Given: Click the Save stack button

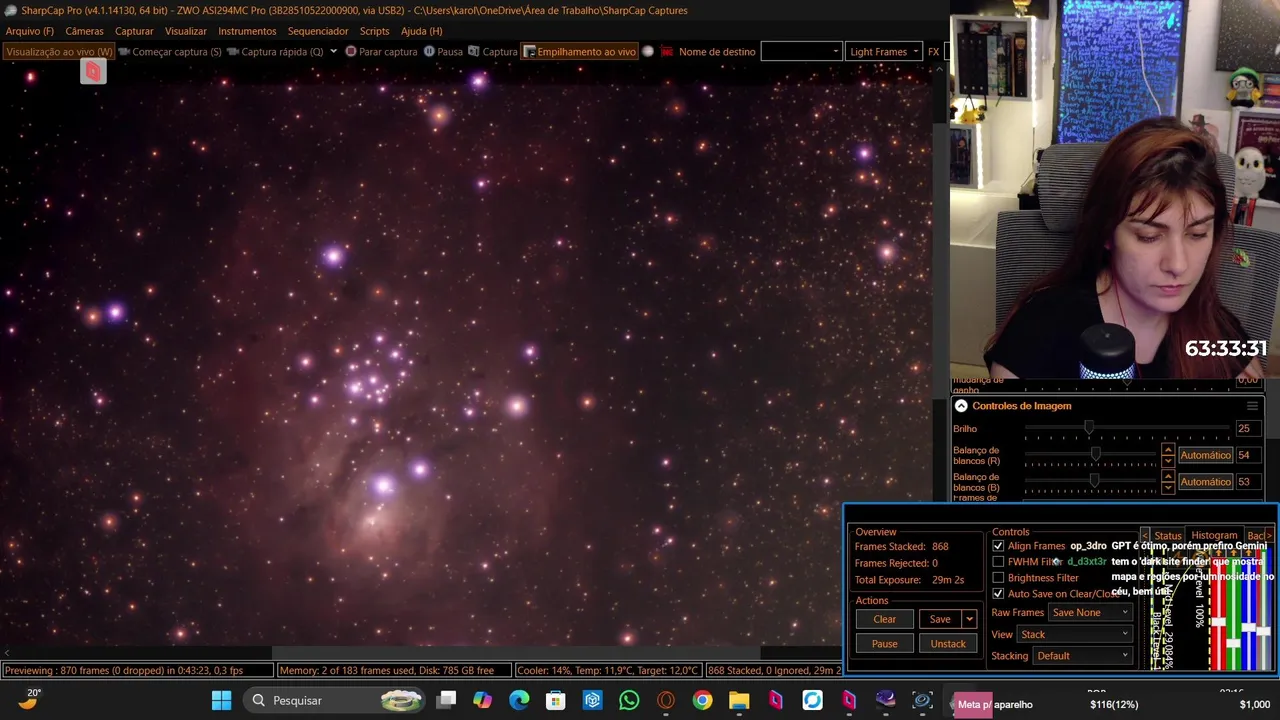Looking at the screenshot, I should [940, 619].
